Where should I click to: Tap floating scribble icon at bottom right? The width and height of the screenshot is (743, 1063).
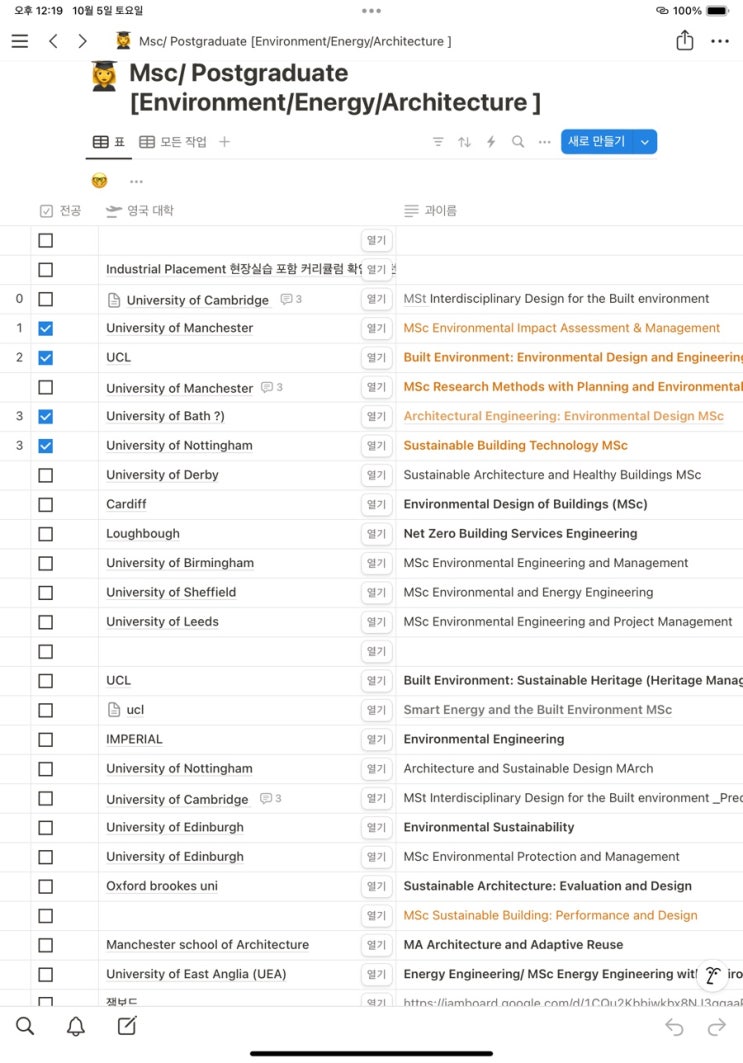pos(712,975)
